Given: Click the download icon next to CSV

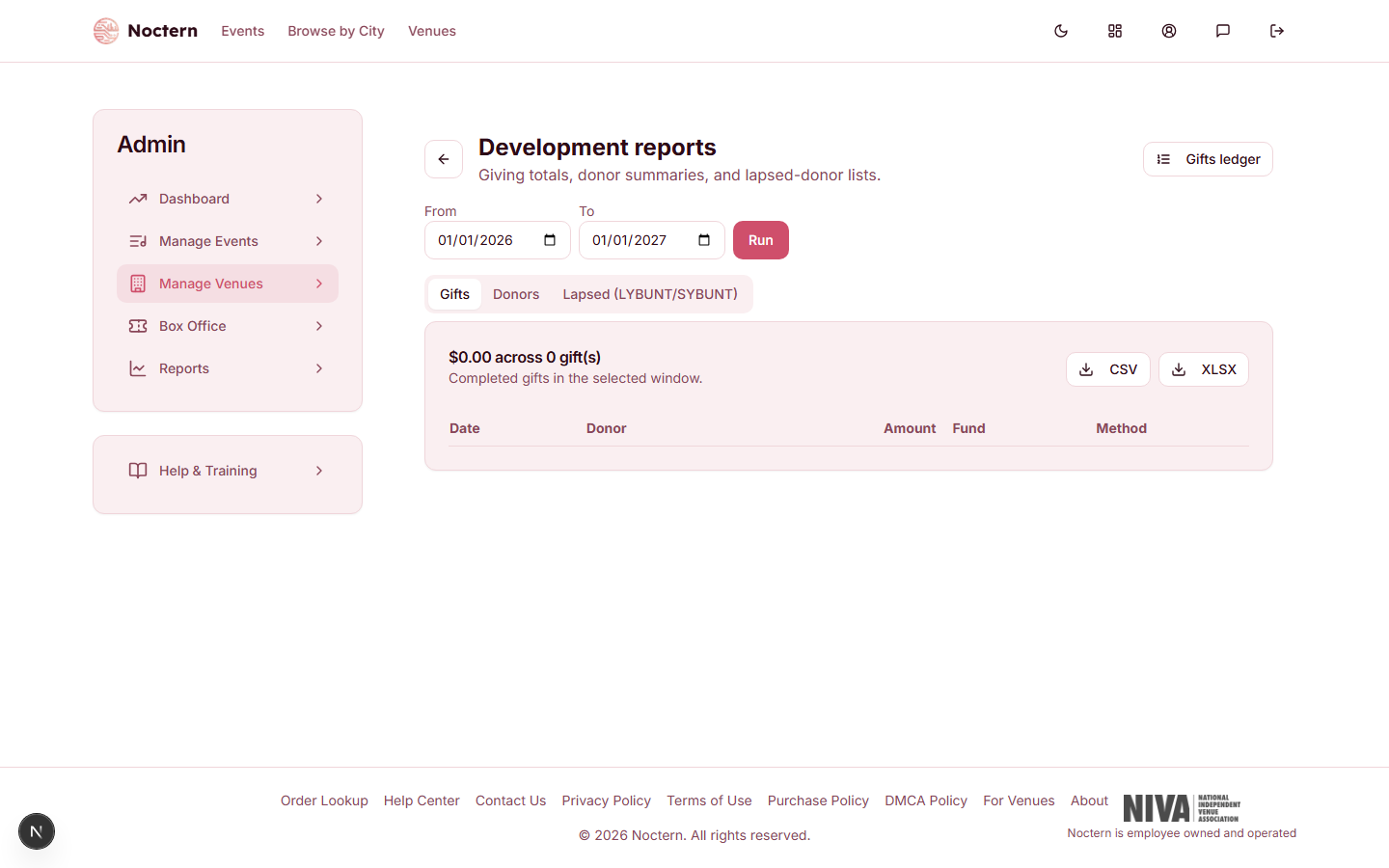Looking at the screenshot, I should point(1086,369).
